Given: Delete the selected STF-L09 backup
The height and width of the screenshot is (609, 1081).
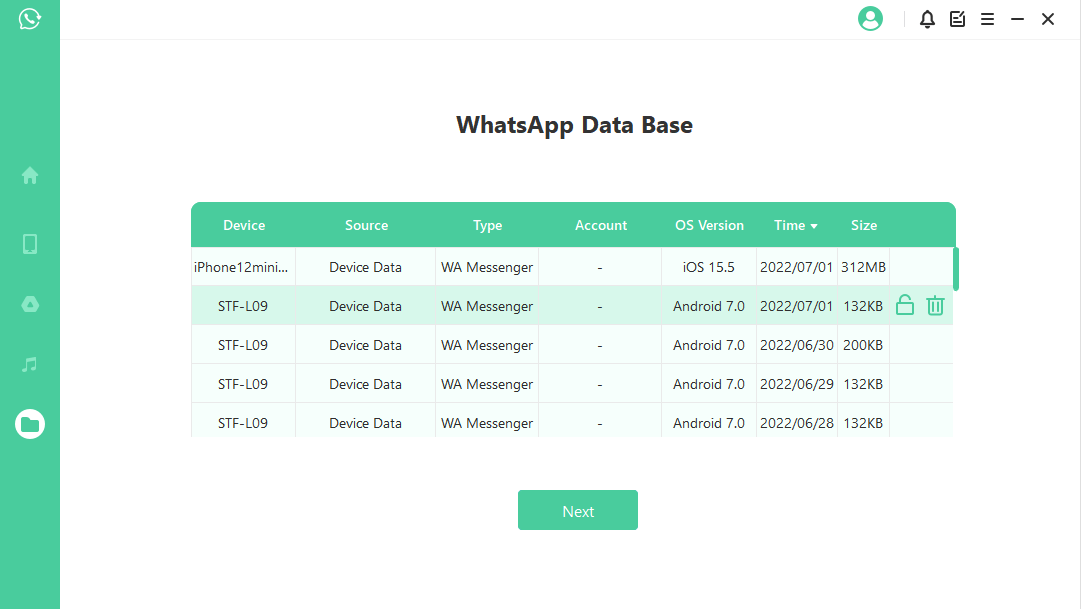Looking at the screenshot, I should (x=935, y=306).
